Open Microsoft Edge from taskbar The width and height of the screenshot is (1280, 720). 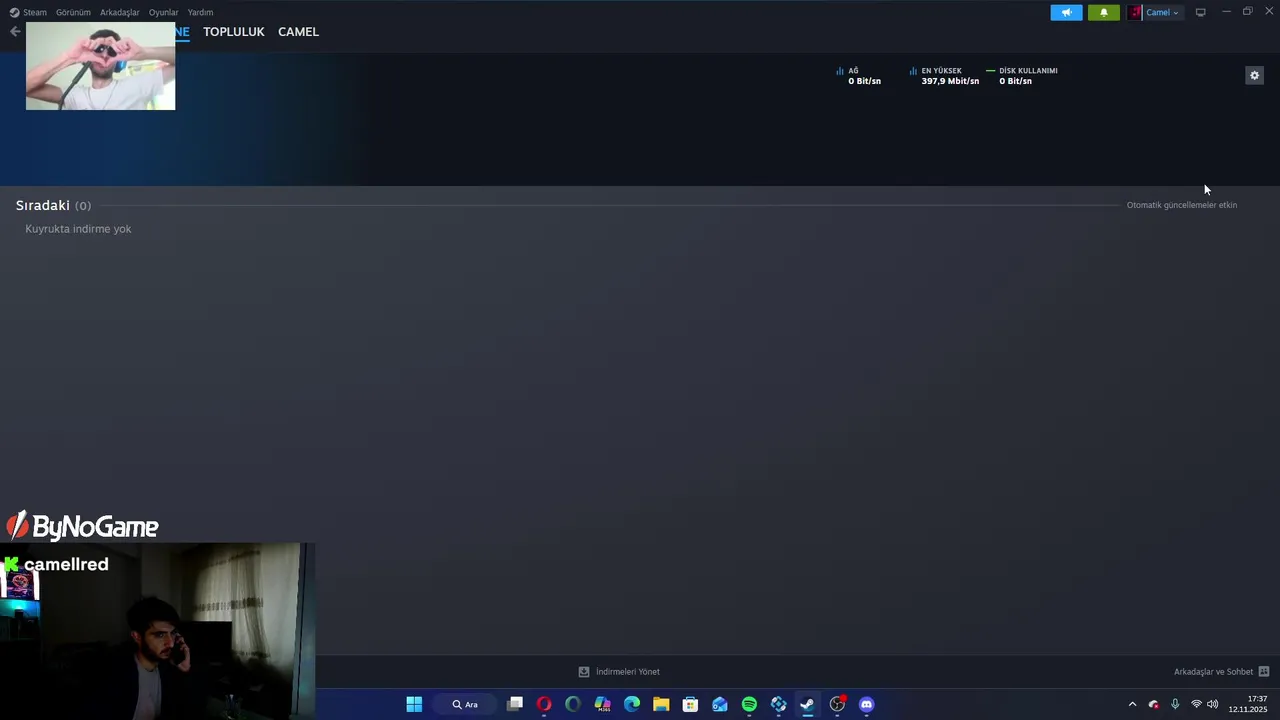[x=632, y=704]
